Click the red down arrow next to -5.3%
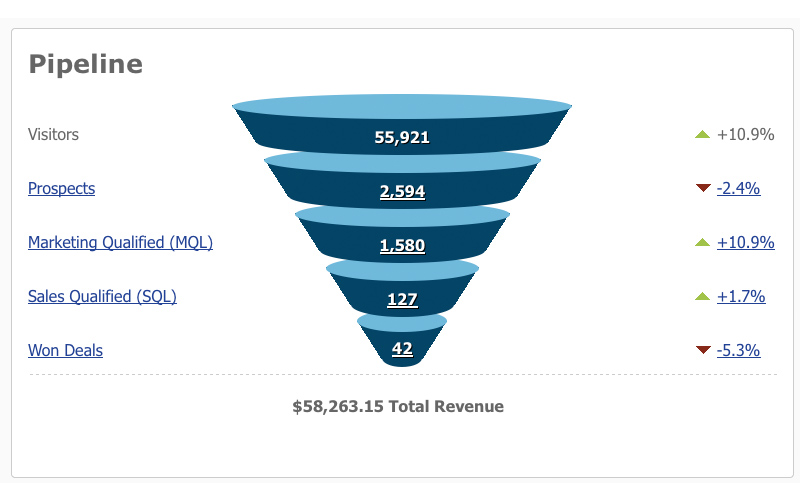Screen dimensions: 800x501 [702, 350]
